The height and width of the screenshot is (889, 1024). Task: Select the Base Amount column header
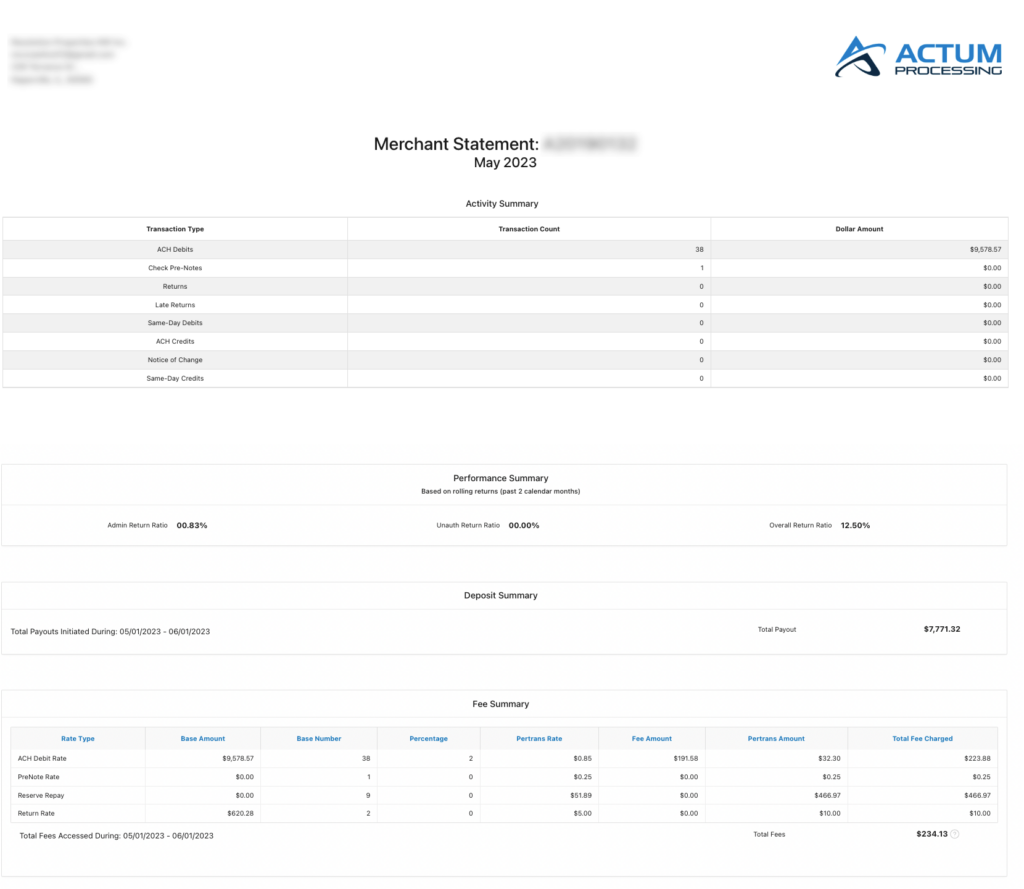click(x=203, y=738)
